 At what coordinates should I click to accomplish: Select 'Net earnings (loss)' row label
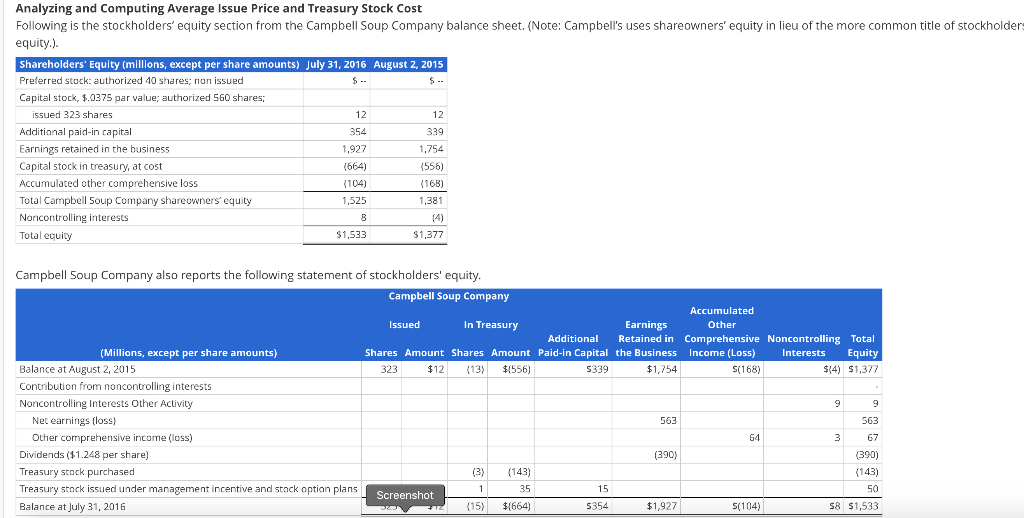[74, 420]
